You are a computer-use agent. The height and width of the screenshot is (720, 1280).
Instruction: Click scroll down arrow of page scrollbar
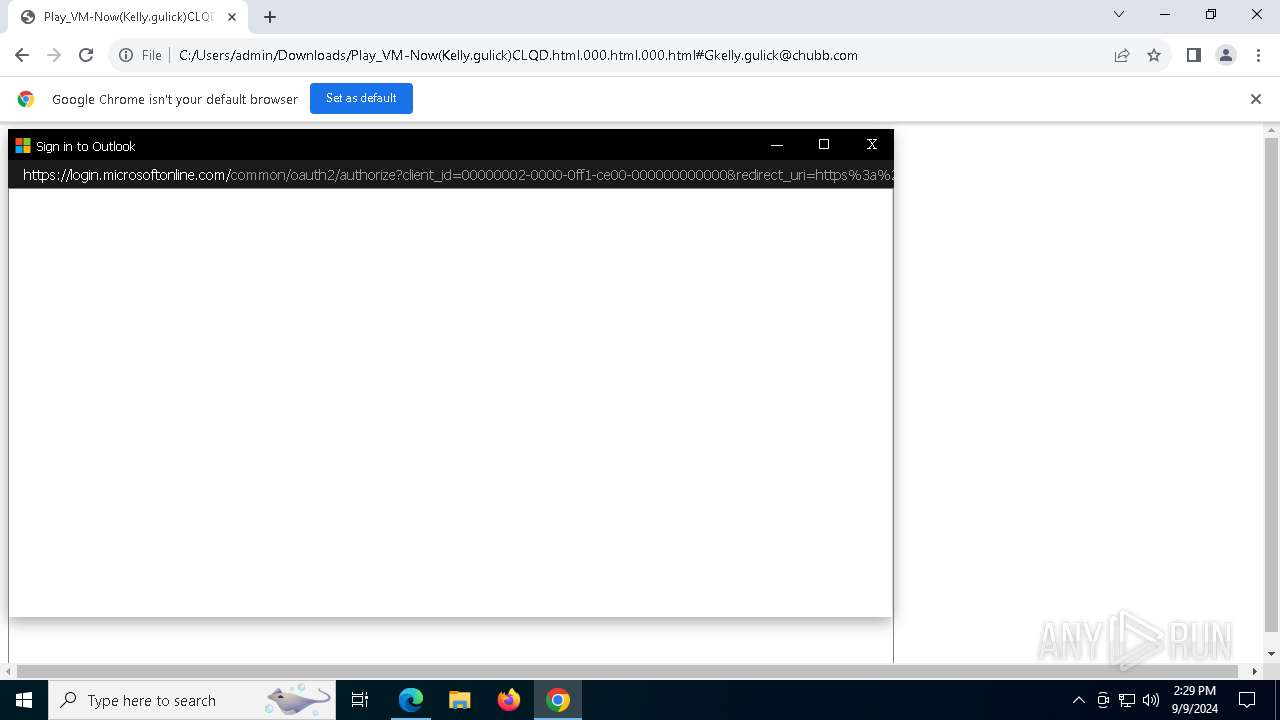point(1271,653)
